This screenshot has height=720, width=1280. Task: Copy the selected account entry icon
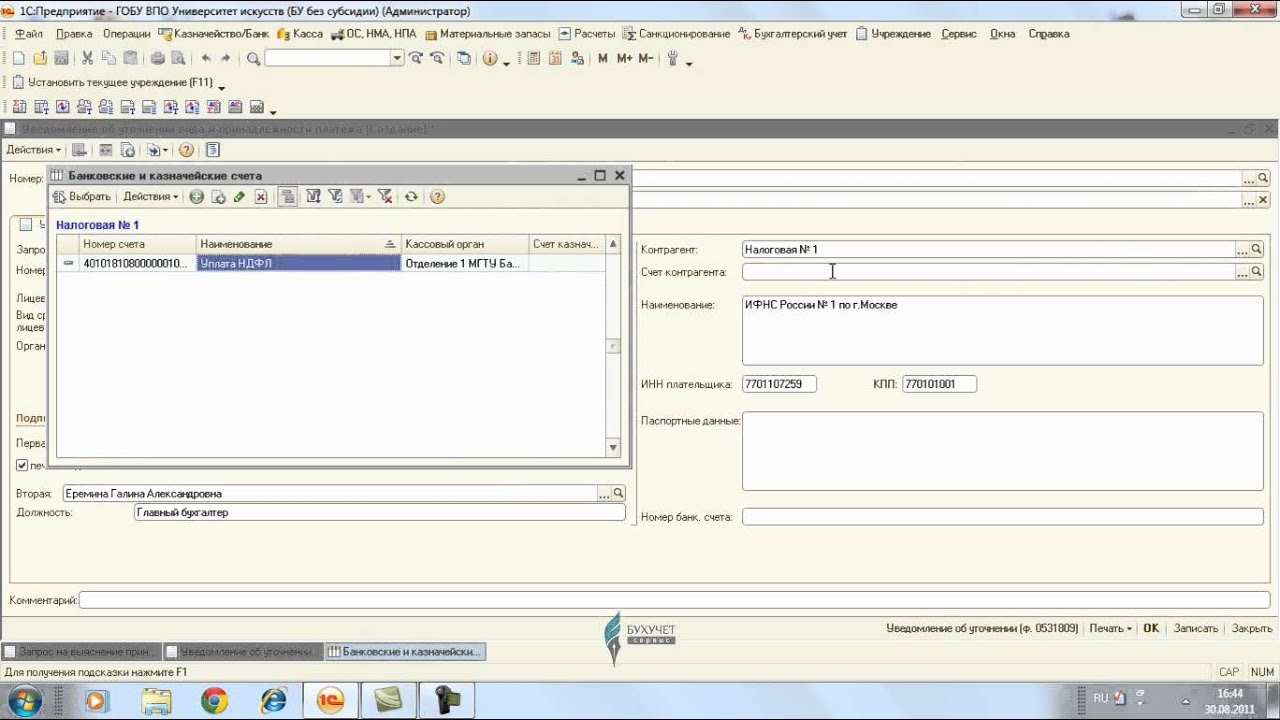tap(218, 197)
